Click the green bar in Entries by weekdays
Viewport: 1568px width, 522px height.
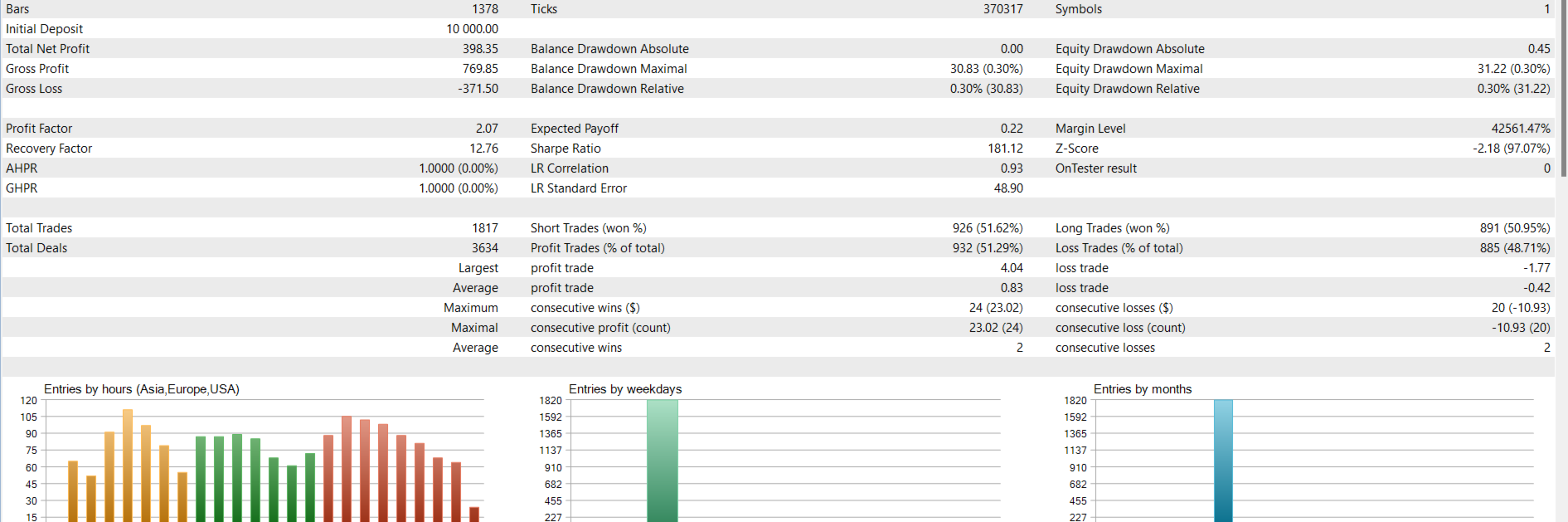click(662, 461)
